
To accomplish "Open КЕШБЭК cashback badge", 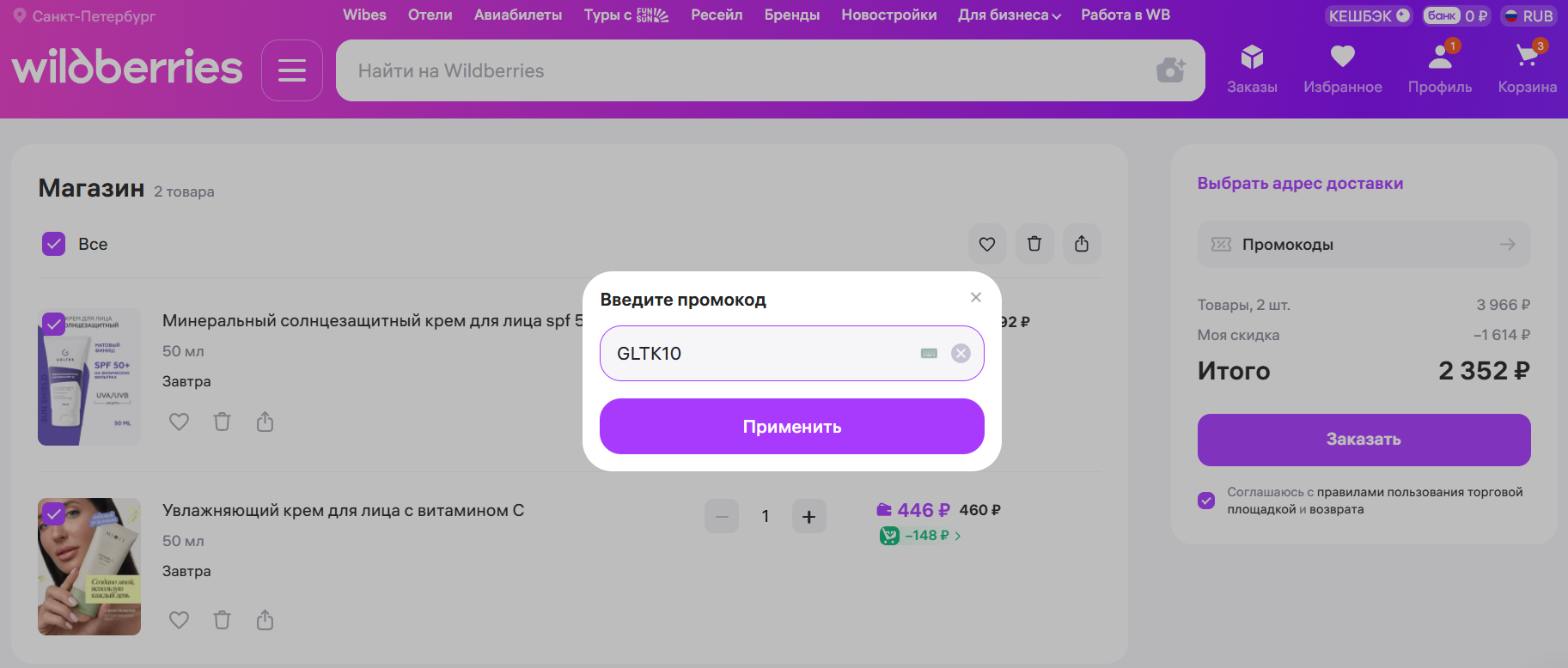I will 1369,15.
